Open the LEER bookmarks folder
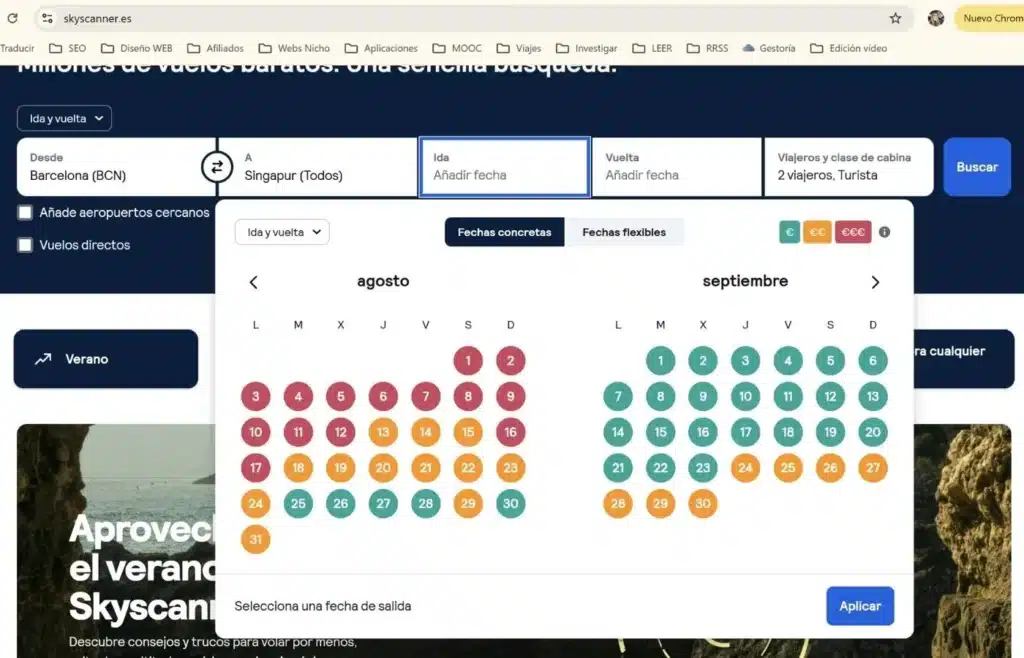This screenshot has height=658, width=1024. point(652,48)
